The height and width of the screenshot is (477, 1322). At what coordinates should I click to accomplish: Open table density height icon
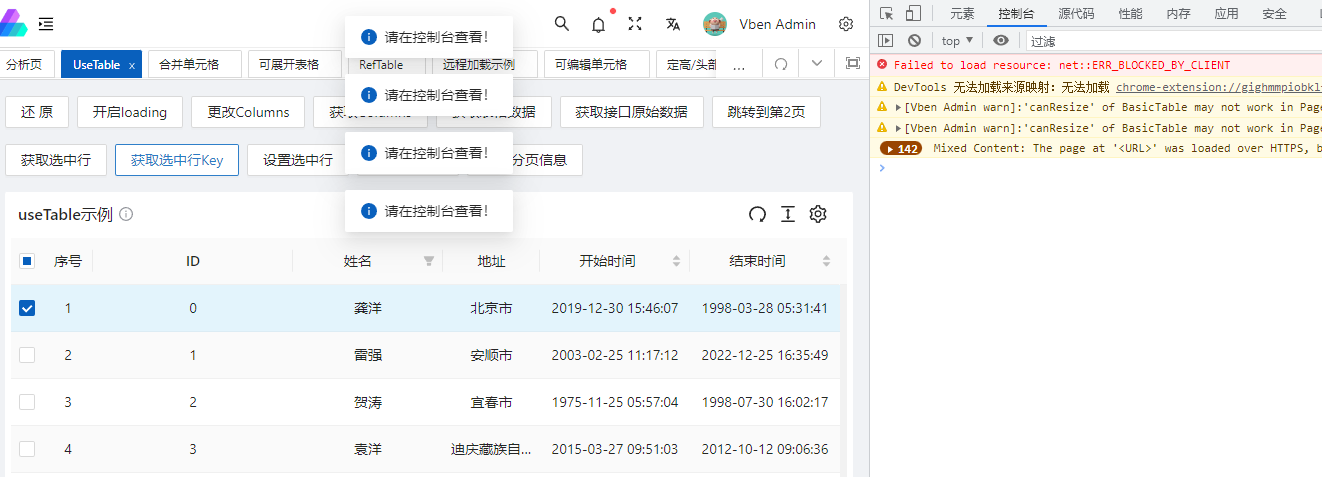[788, 214]
